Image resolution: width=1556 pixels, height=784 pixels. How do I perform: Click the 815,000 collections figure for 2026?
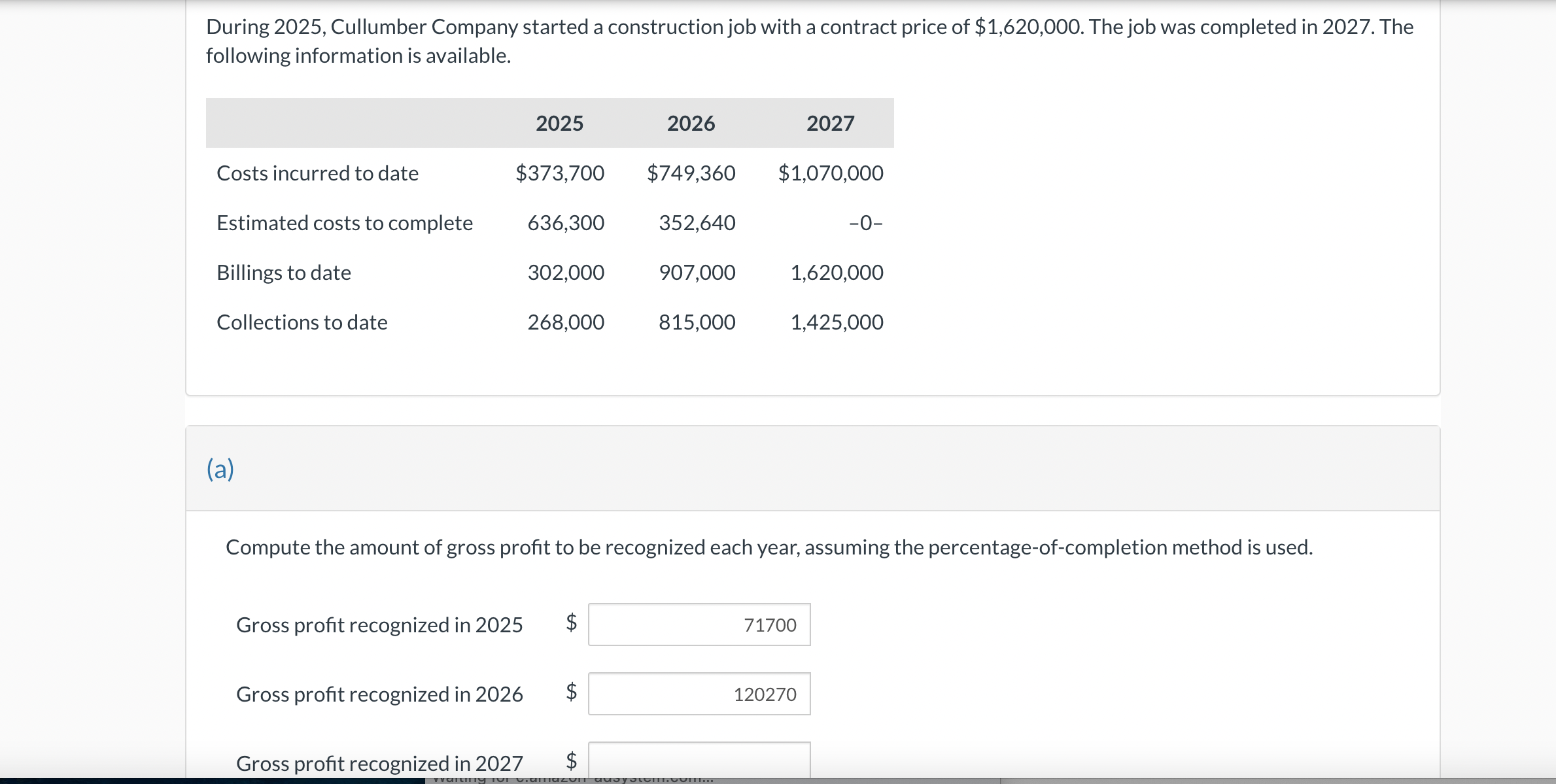[696, 322]
